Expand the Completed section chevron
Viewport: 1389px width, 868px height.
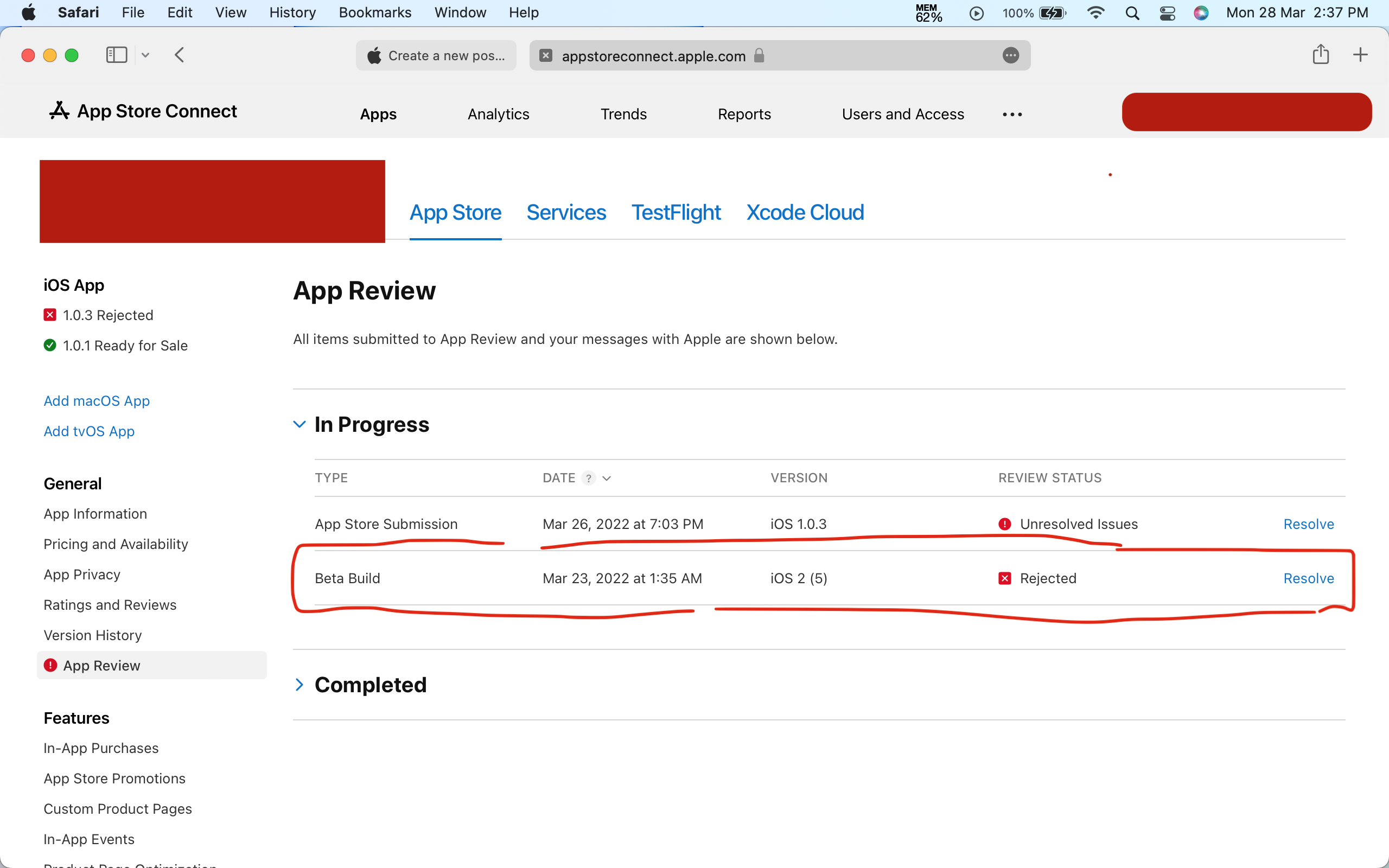[x=299, y=684]
